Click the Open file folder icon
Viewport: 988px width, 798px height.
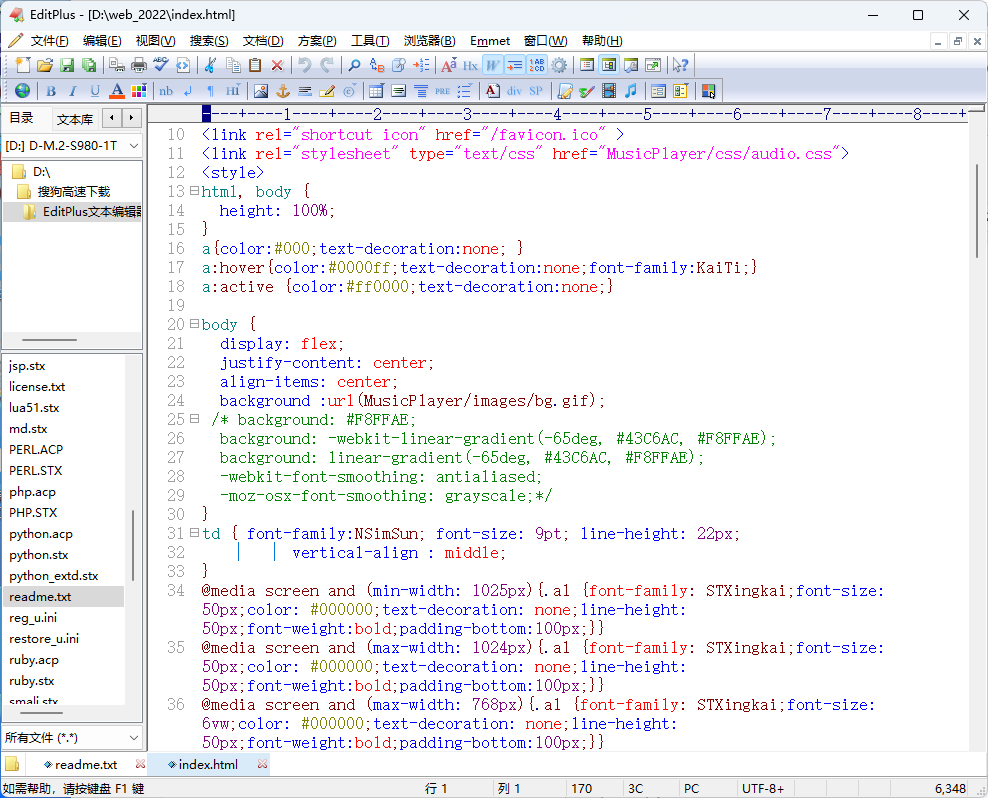45,65
